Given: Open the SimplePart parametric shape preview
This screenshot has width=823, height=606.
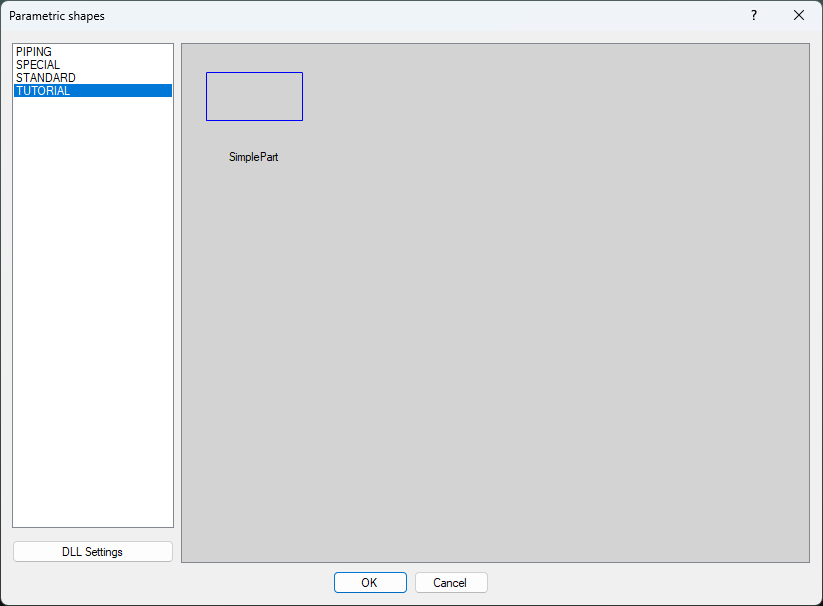Looking at the screenshot, I should 254,96.
